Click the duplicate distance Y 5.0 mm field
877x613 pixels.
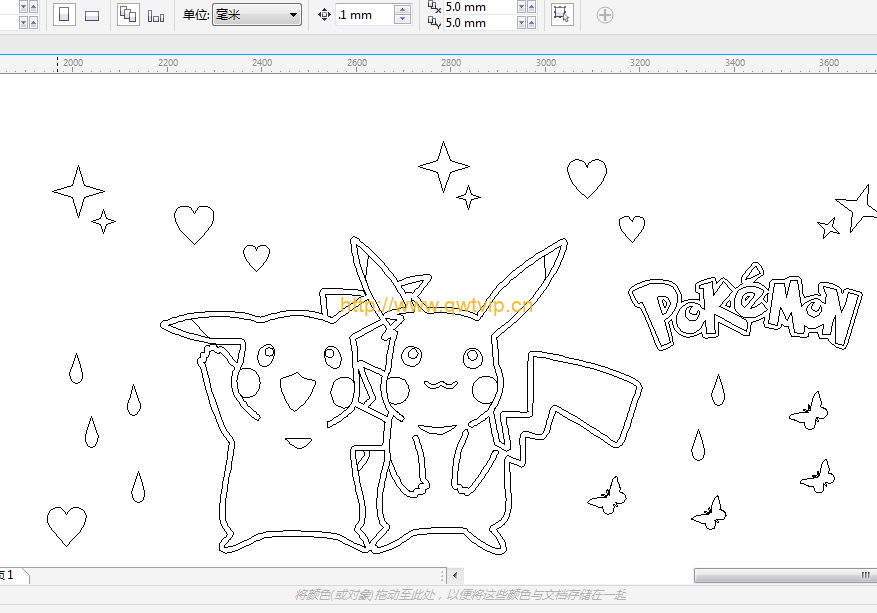pyautogui.click(x=479, y=23)
